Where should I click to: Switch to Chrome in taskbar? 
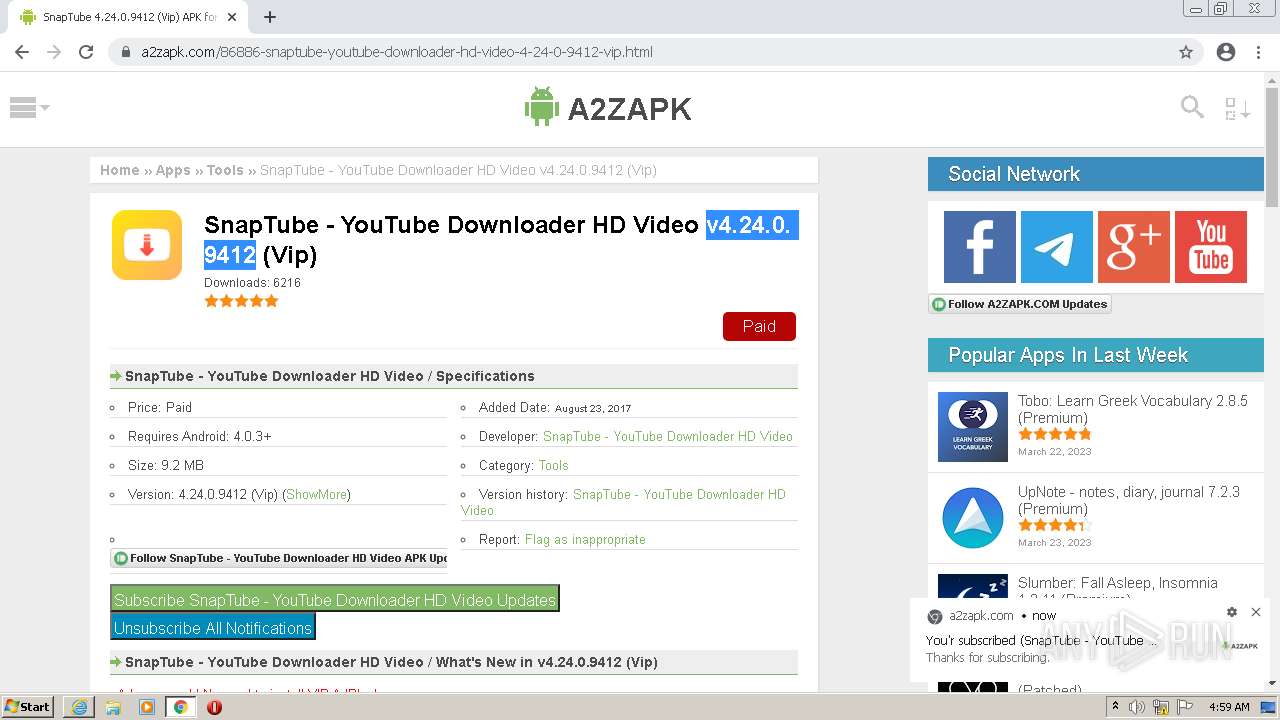coord(180,707)
